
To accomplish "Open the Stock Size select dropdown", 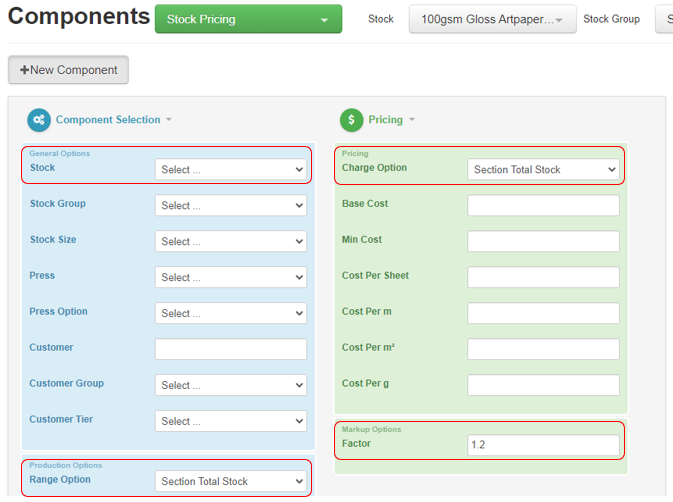I will tap(231, 242).
